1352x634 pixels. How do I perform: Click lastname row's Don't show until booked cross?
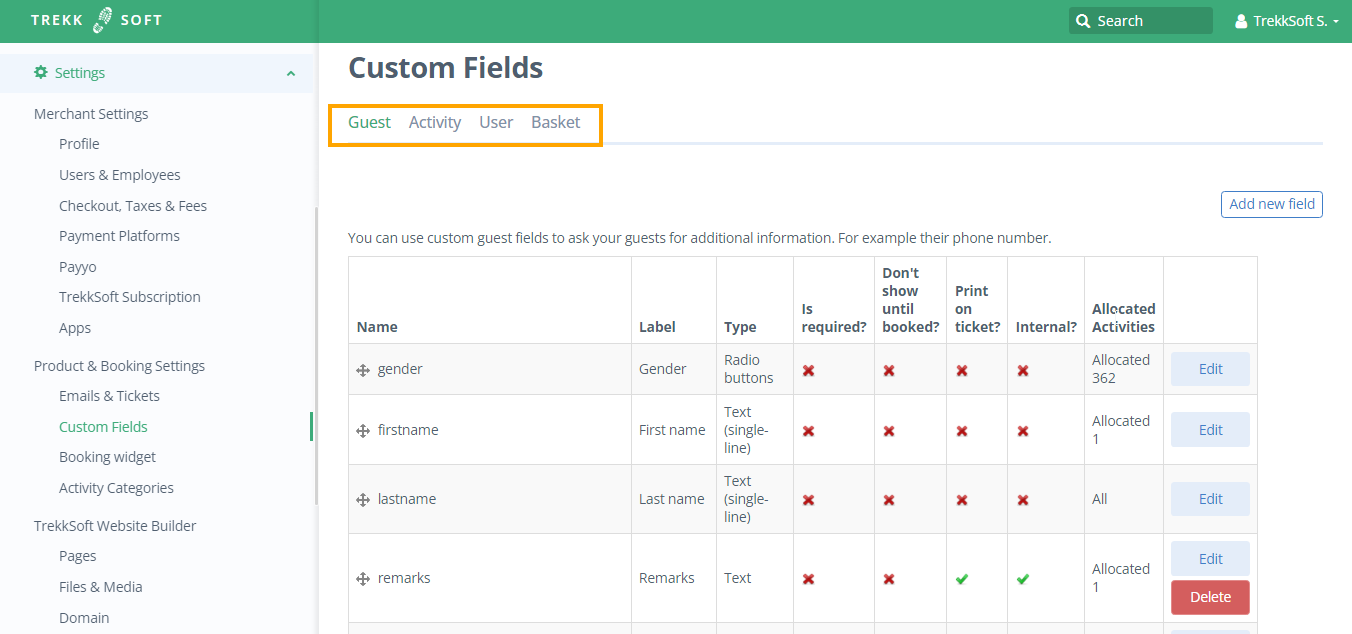[888, 500]
